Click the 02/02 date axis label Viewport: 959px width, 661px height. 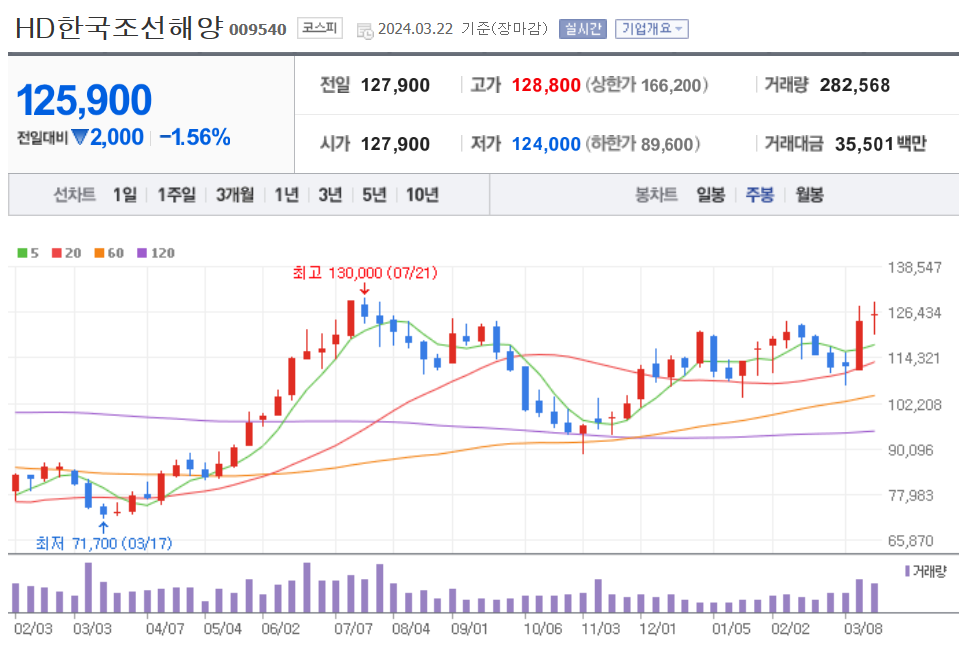pyautogui.click(x=790, y=629)
